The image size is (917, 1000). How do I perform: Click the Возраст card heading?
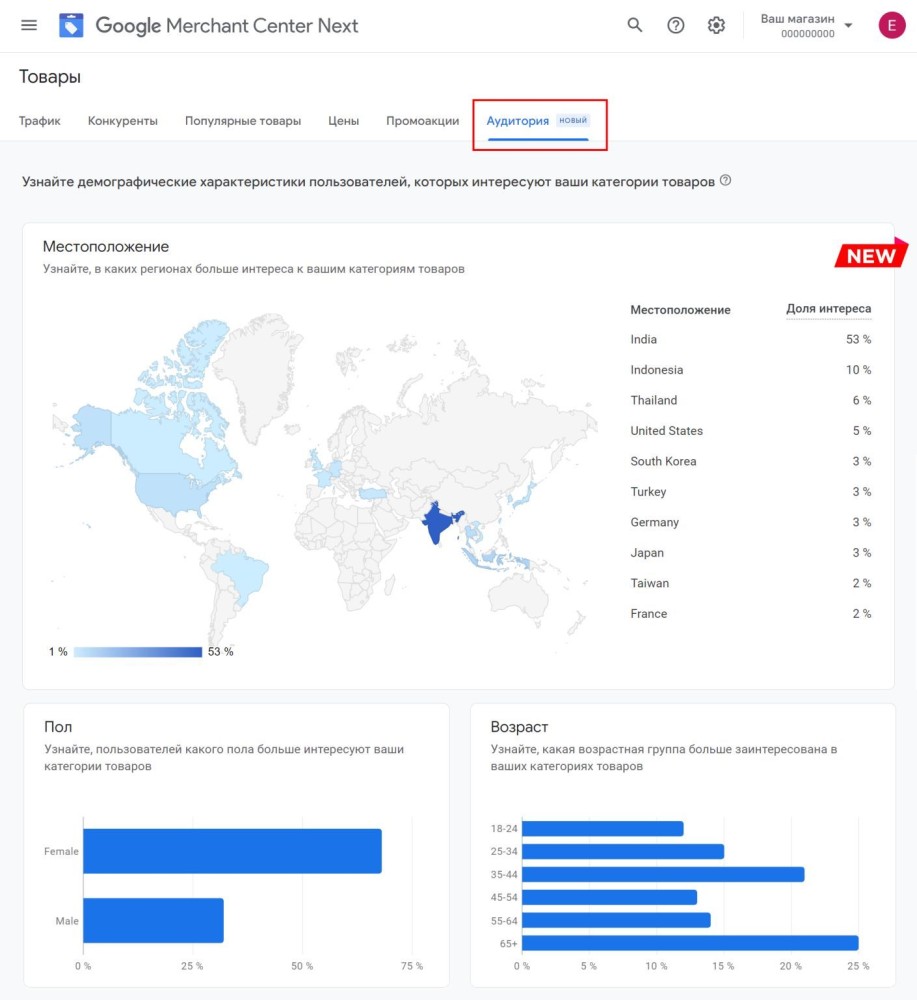(519, 727)
